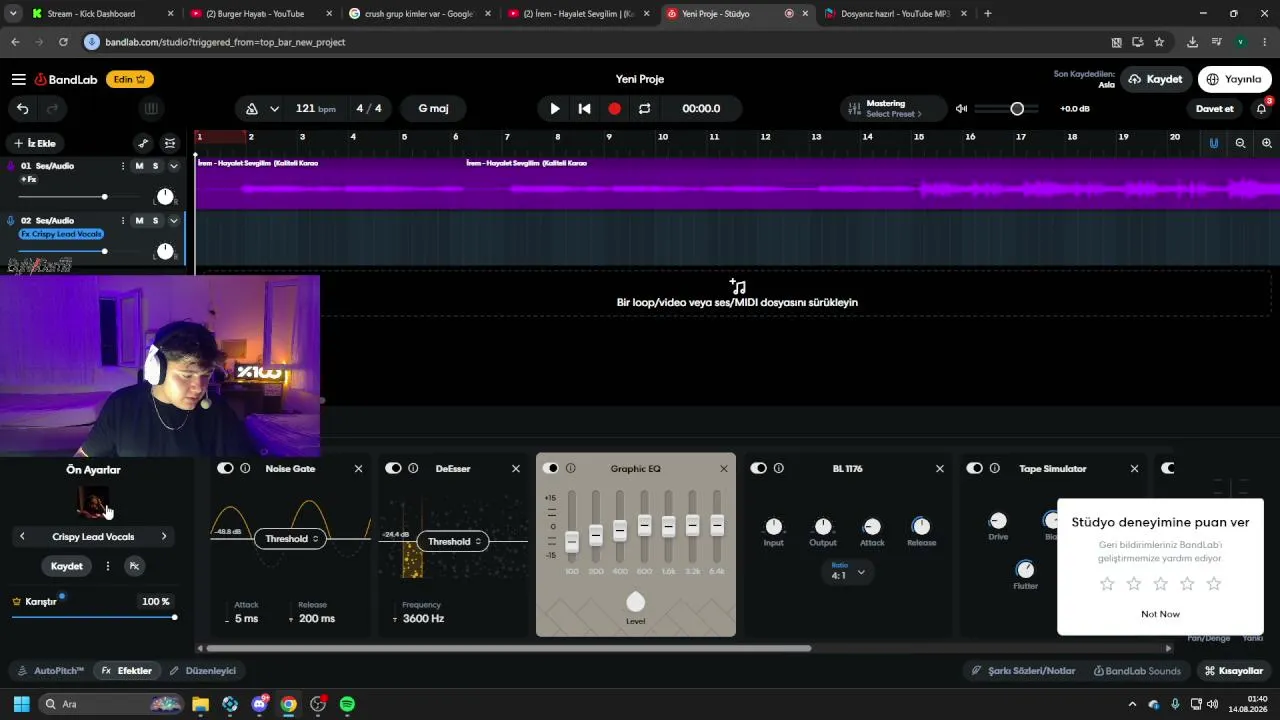Close the DeEsser effect

coord(516,468)
